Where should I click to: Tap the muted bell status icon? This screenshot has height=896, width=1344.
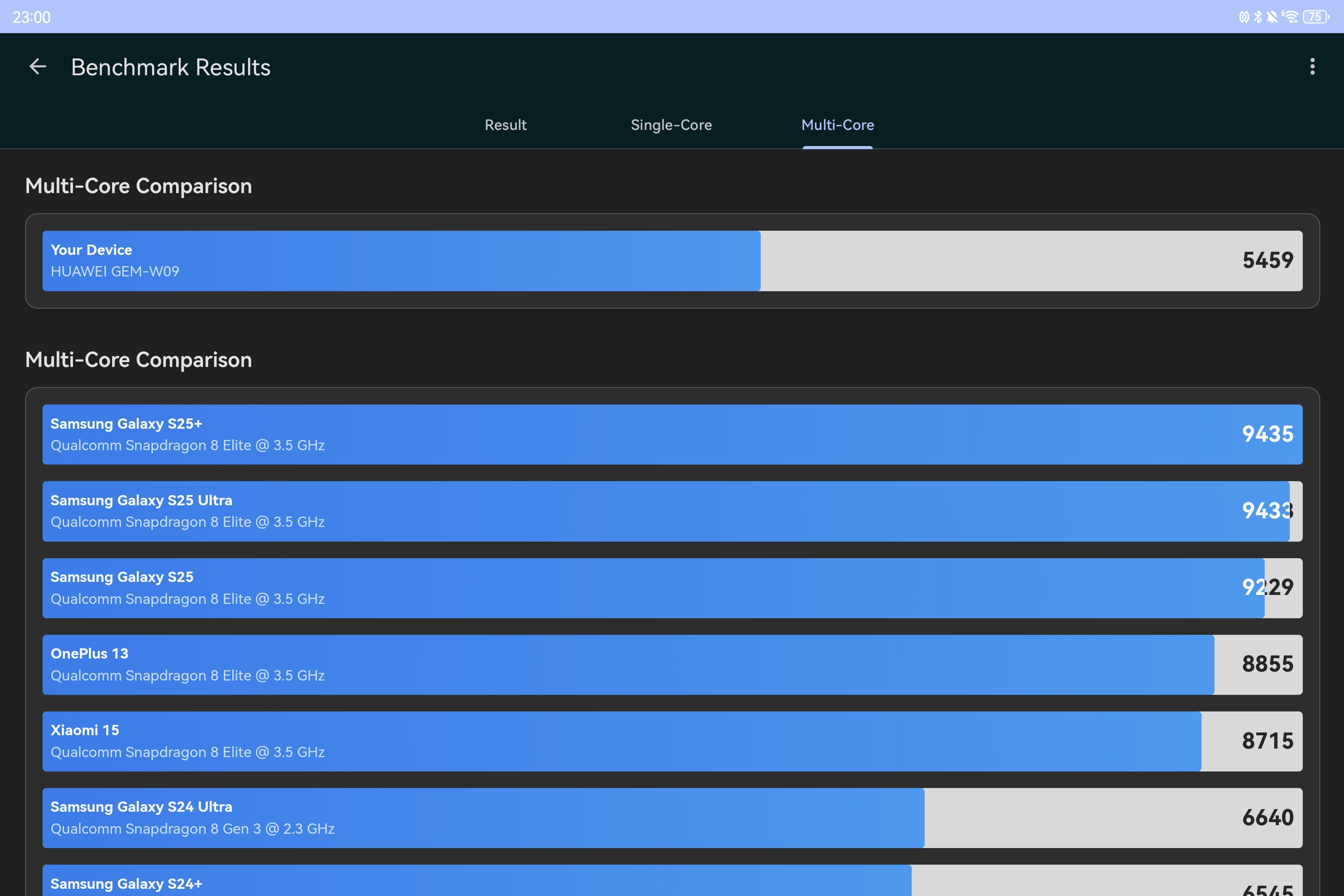pos(1271,17)
